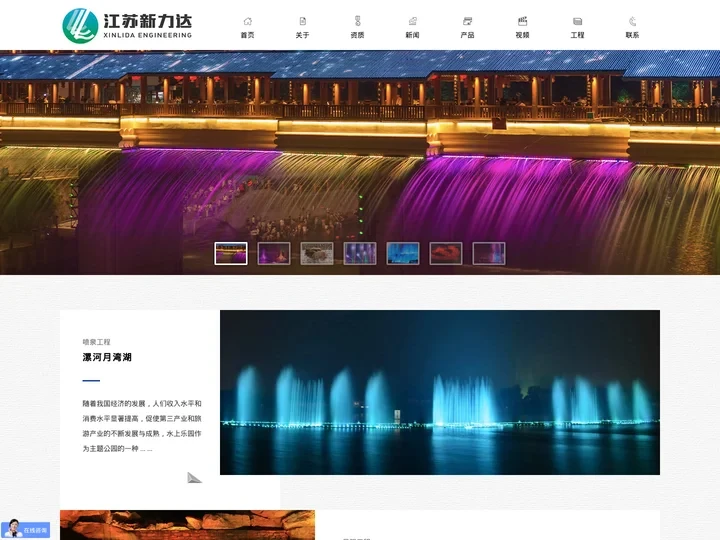Screen dimensions: 720x540
Task: Open the blue lake fountain project photo
Action: tap(440, 393)
